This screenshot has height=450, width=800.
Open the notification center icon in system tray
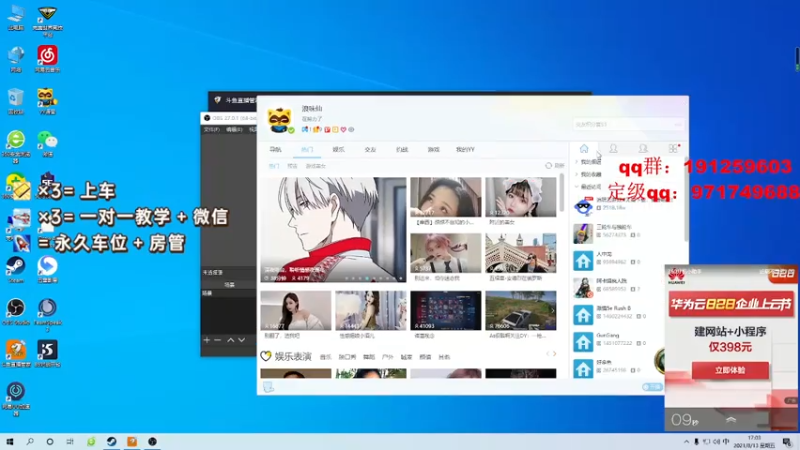click(787, 442)
